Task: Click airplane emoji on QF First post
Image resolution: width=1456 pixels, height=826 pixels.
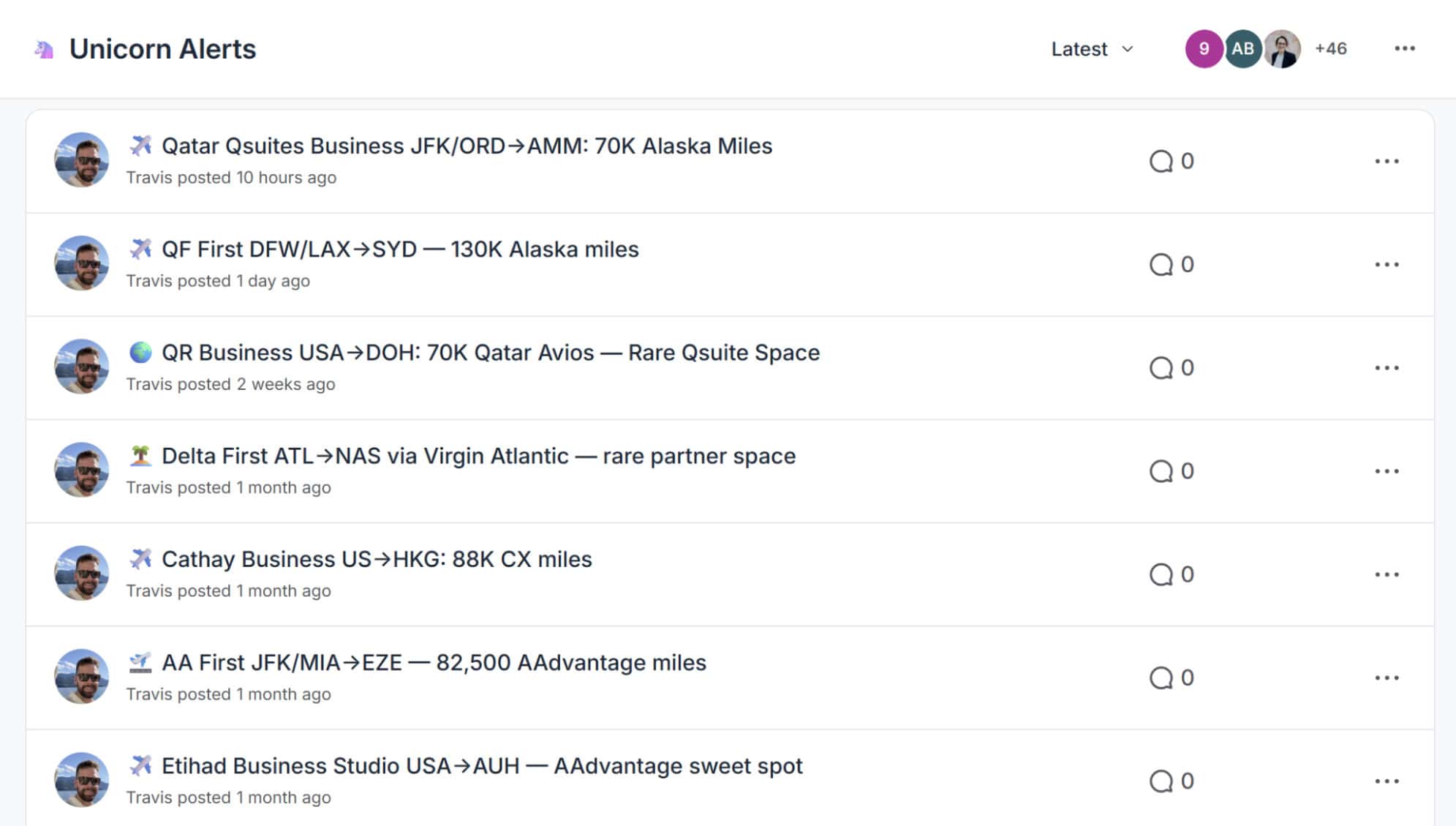Action: click(x=140, y=249)
